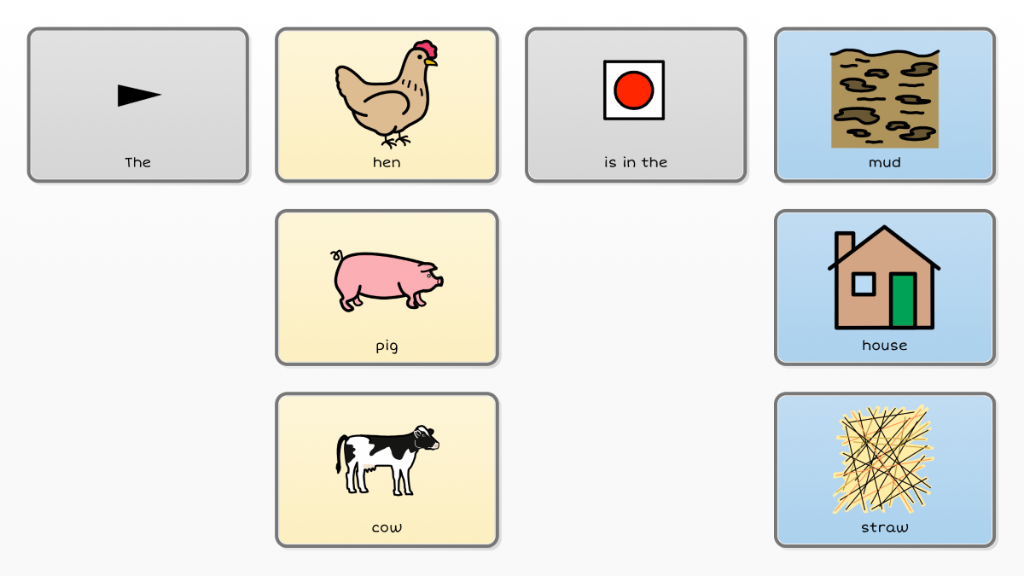The image size is (1024, 576).
Task: Choose the "cow" text label
Action: click(386, 528)
